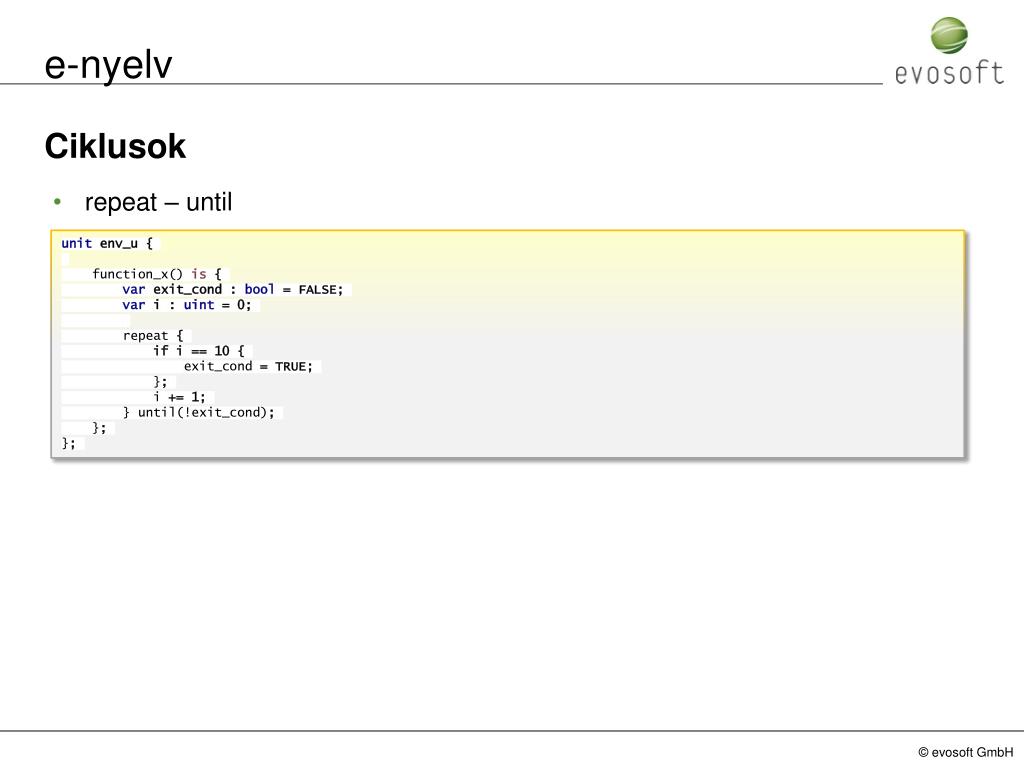Click the var exit_cond declaration line
This screenshot has width=1024, height=768.
pyautogui.click(x=232, y=289)
